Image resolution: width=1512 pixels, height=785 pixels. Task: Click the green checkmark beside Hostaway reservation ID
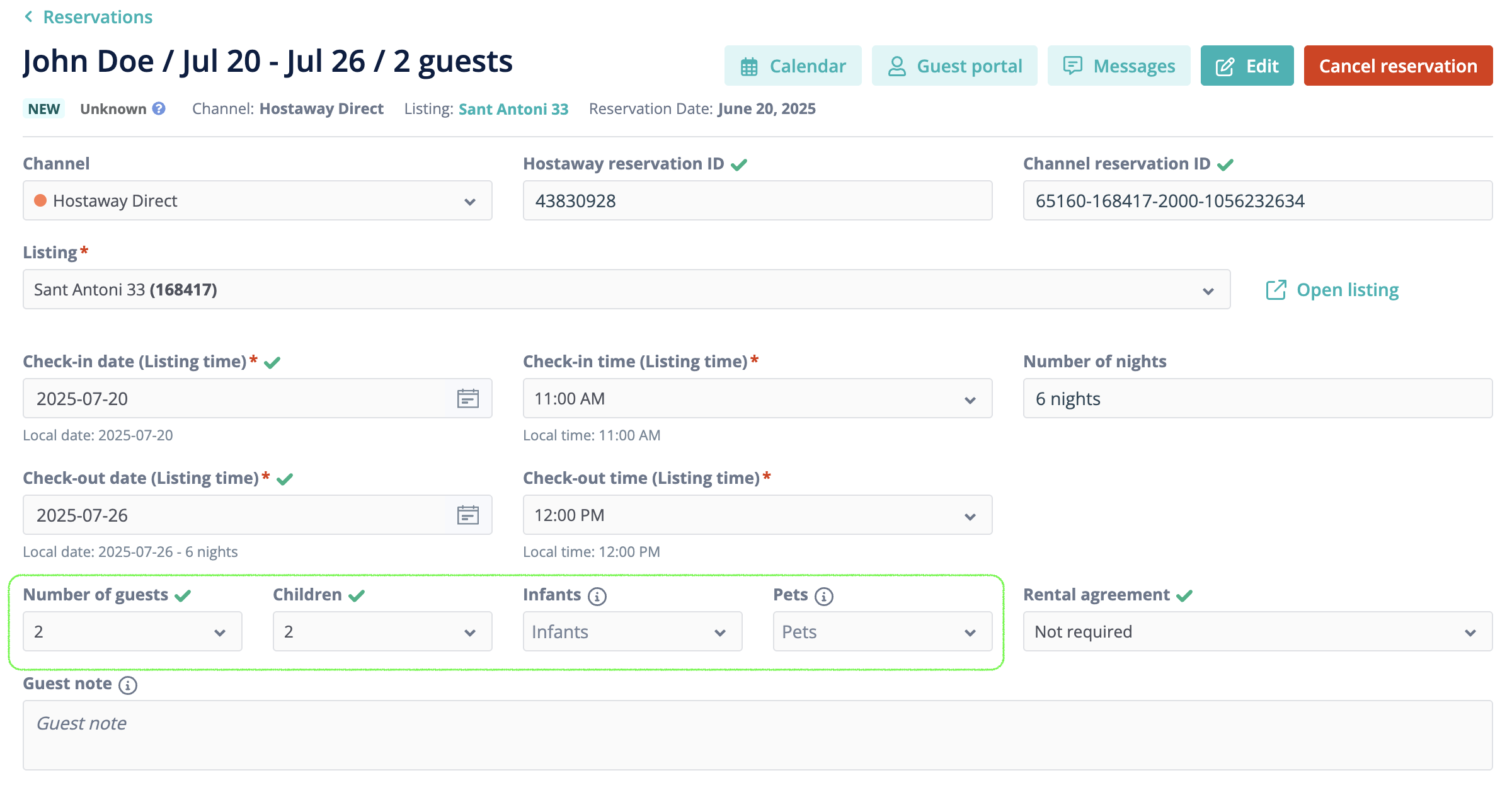coord(739,164)
